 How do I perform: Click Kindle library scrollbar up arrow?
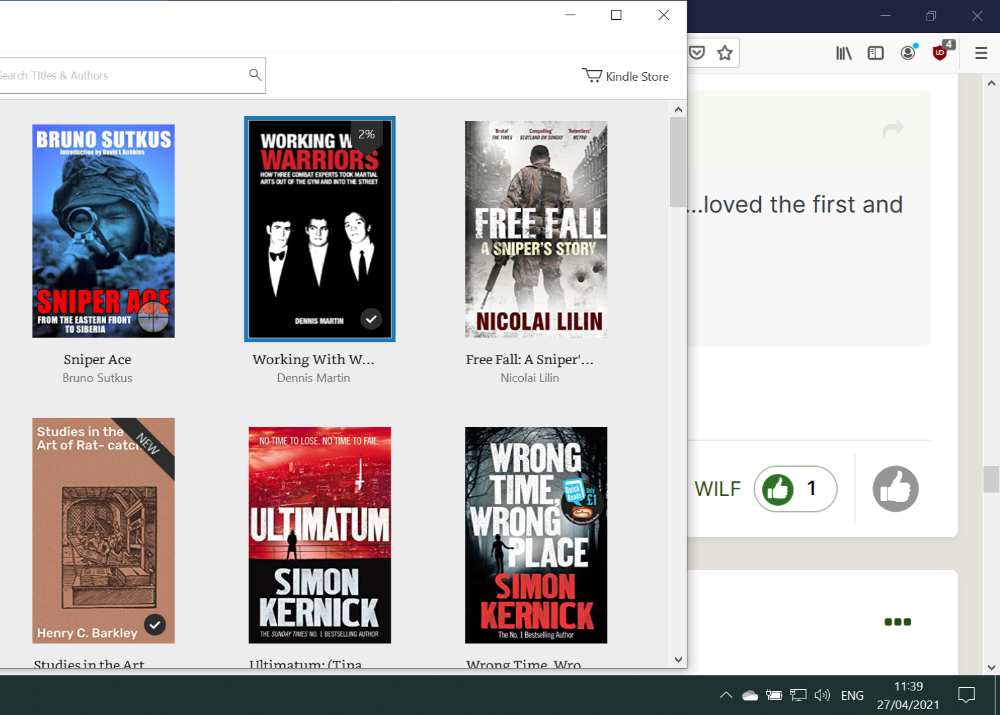[x=678, y=110]
